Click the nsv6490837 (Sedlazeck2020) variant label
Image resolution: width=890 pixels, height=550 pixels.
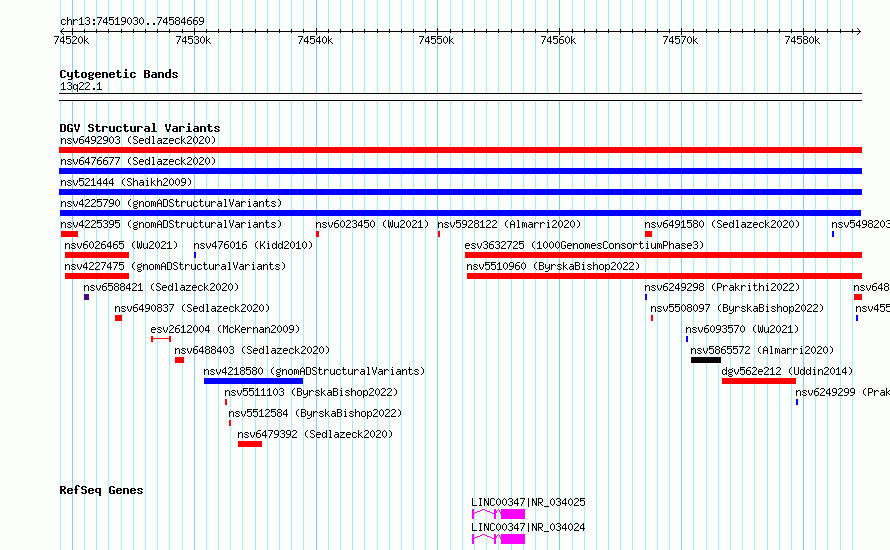pos(192,308)
